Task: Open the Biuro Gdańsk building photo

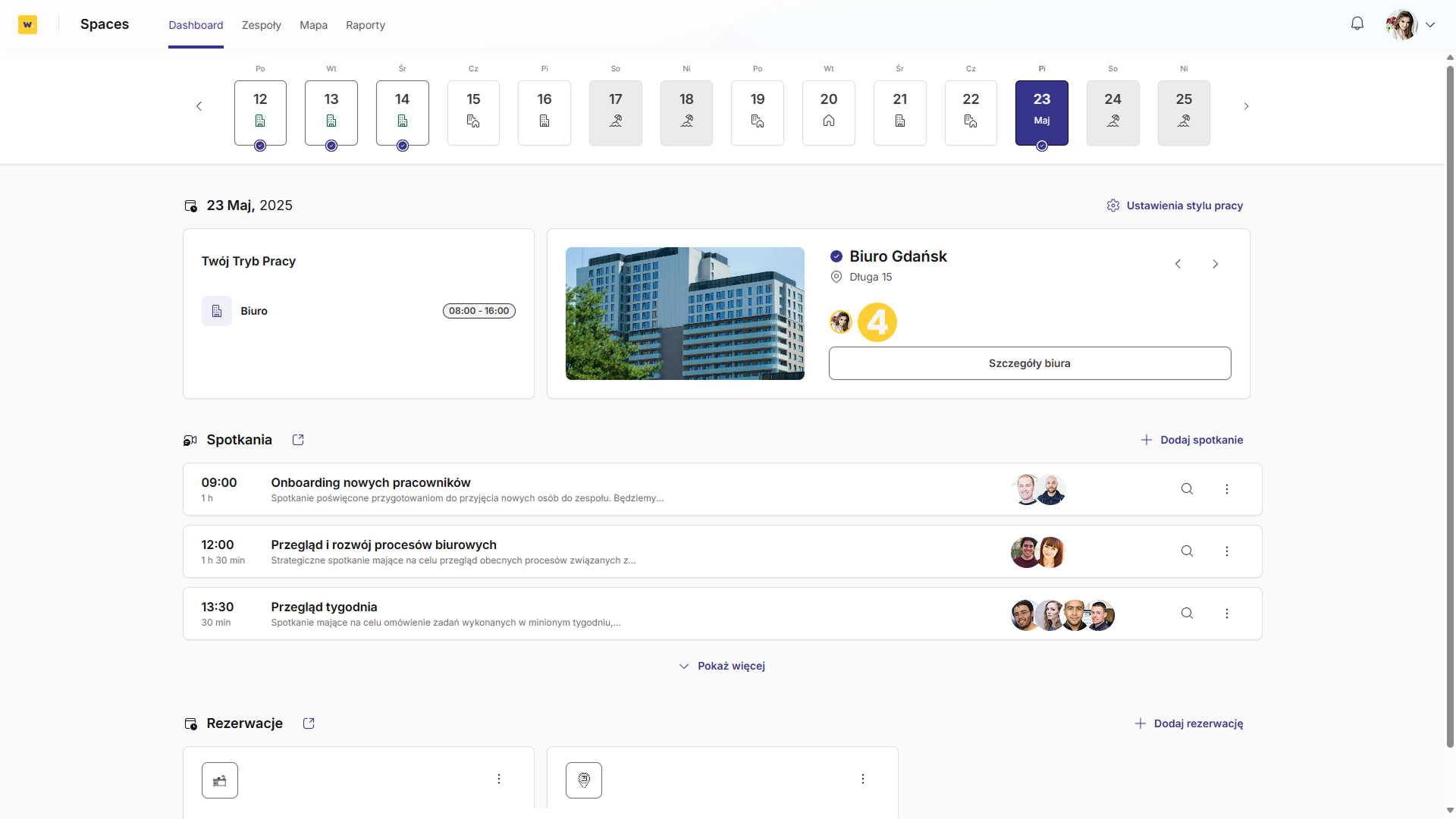Action: coord(685,313)
